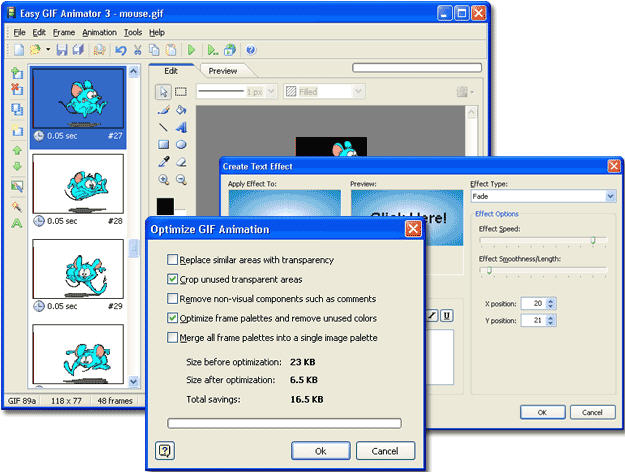Screen dimensions: 625x472
Task: Click the Copy toolbar icon
Action: pyautogui.click(x=154, y=50)
